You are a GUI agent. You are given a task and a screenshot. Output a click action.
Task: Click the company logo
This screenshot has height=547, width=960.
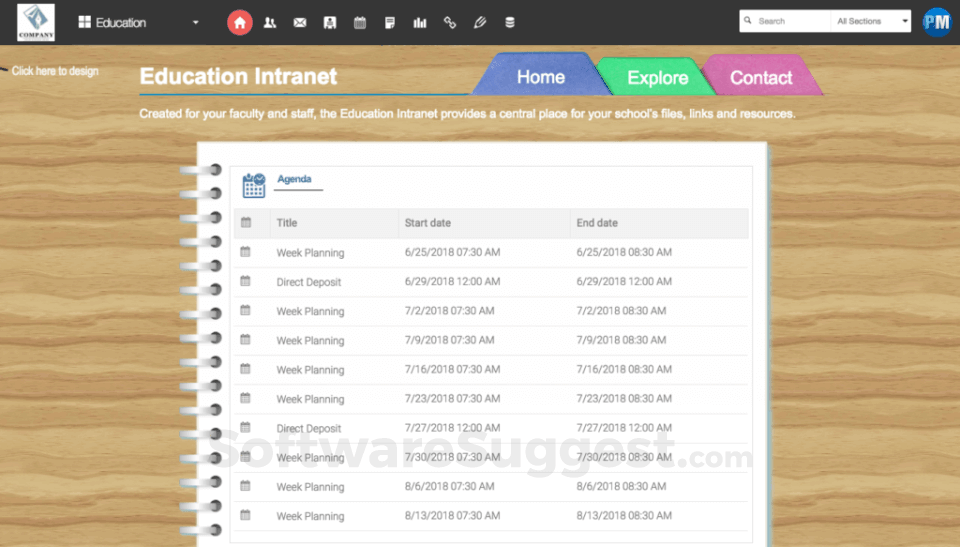(36, 22)
